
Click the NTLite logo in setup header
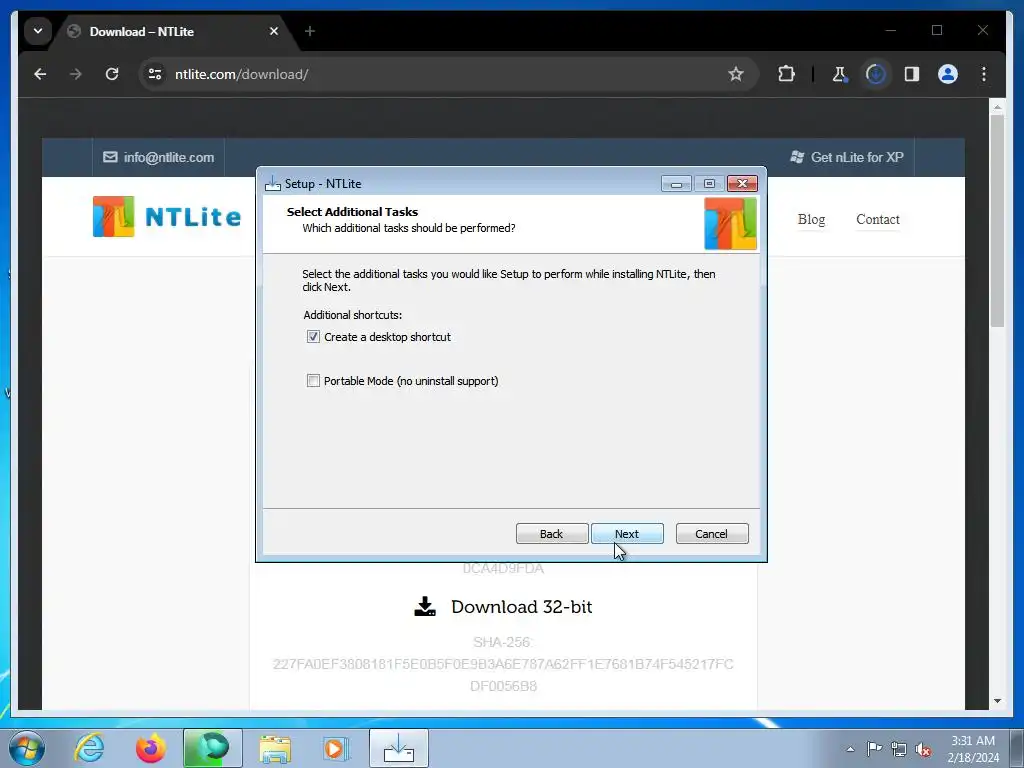pyautogui.click(x=730, y=224)
